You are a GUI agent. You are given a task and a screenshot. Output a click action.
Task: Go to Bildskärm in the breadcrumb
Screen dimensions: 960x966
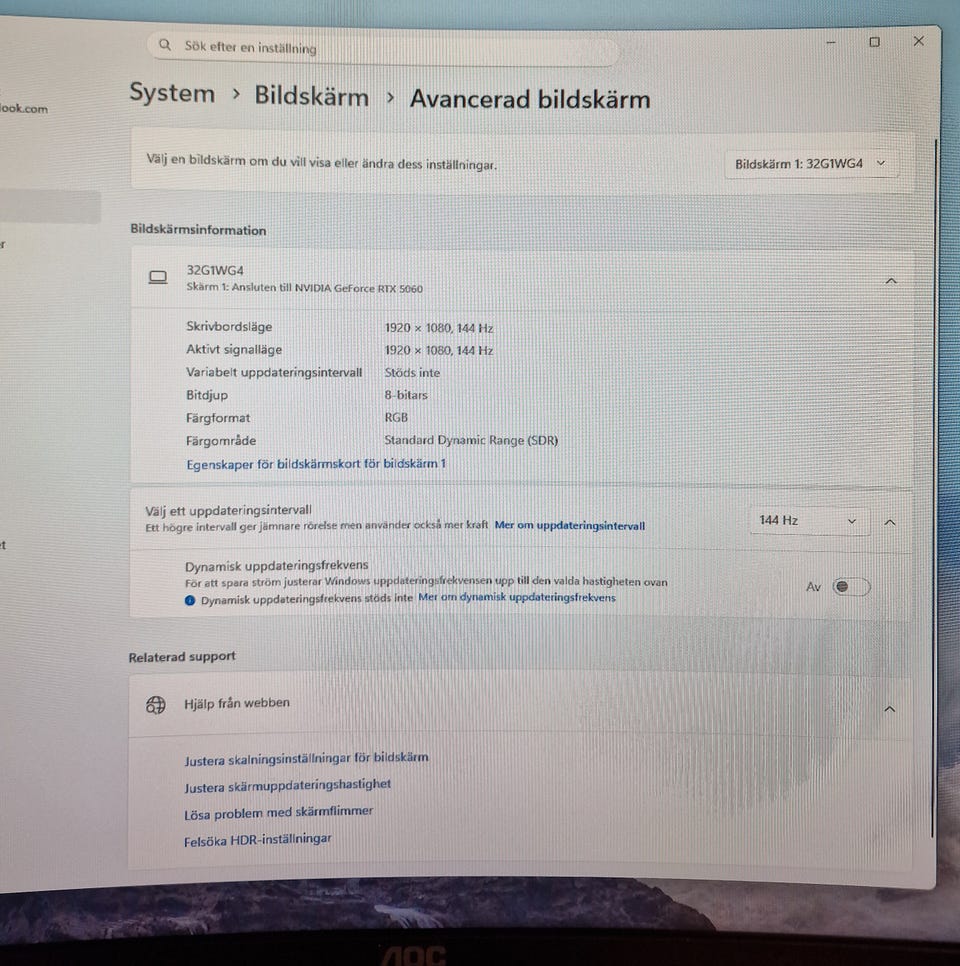pyautogui.click(x=311, y=96)
